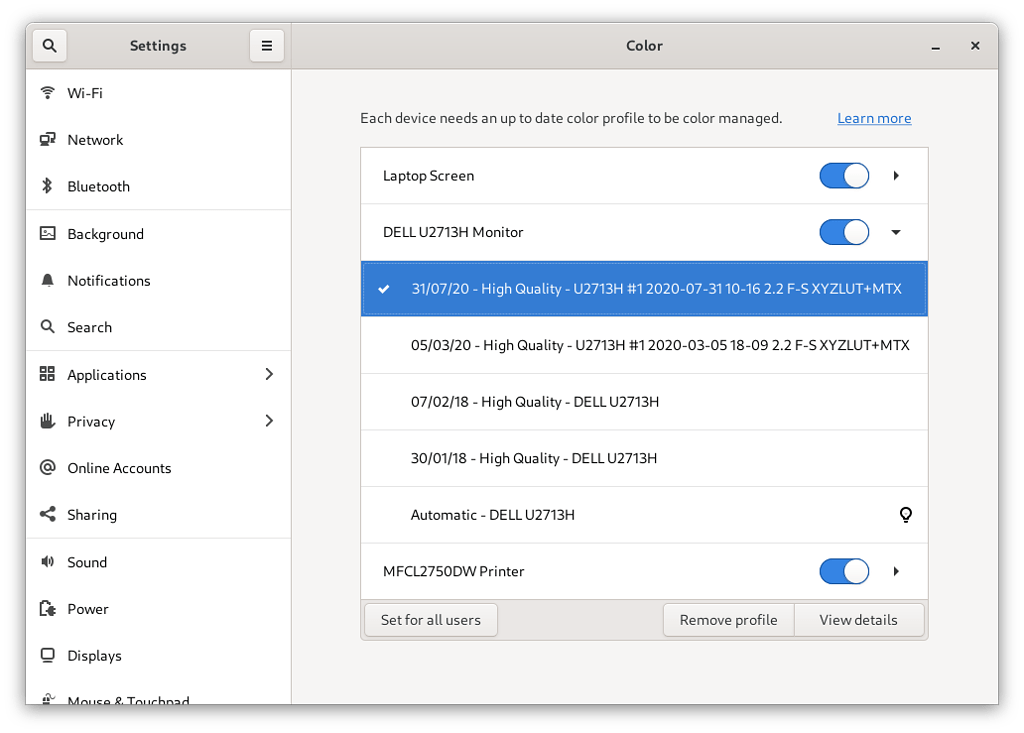
Task: Click the Bluetooth icon in sidebar
Action: coord(47,186)
